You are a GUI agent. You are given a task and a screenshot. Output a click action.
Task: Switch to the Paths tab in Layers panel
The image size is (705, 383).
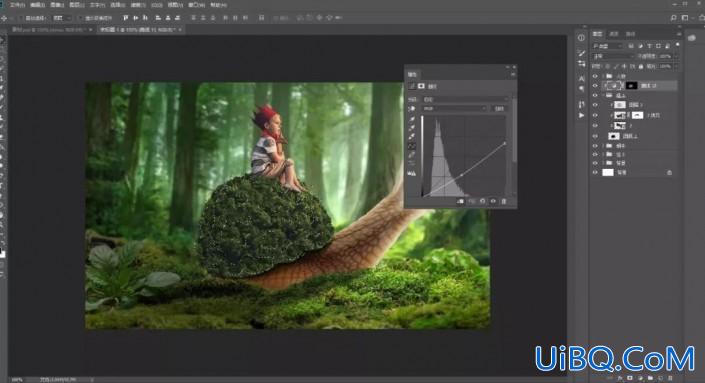[x=631, y=34]
